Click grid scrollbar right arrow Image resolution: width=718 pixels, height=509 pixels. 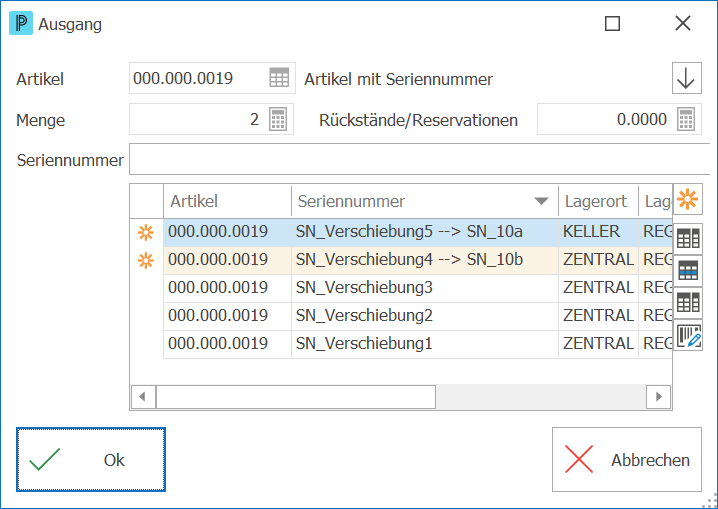[x=658, y=396]
